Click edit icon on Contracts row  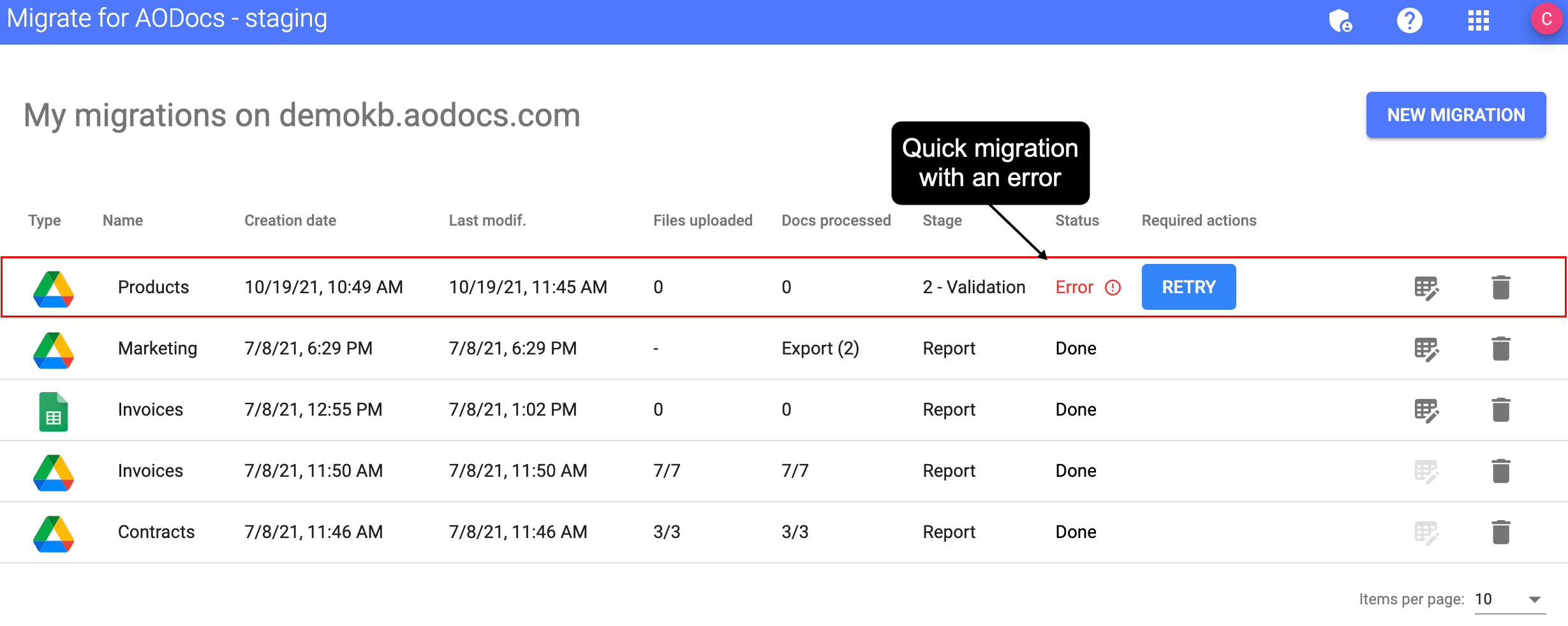click(x=1426, y=532)
